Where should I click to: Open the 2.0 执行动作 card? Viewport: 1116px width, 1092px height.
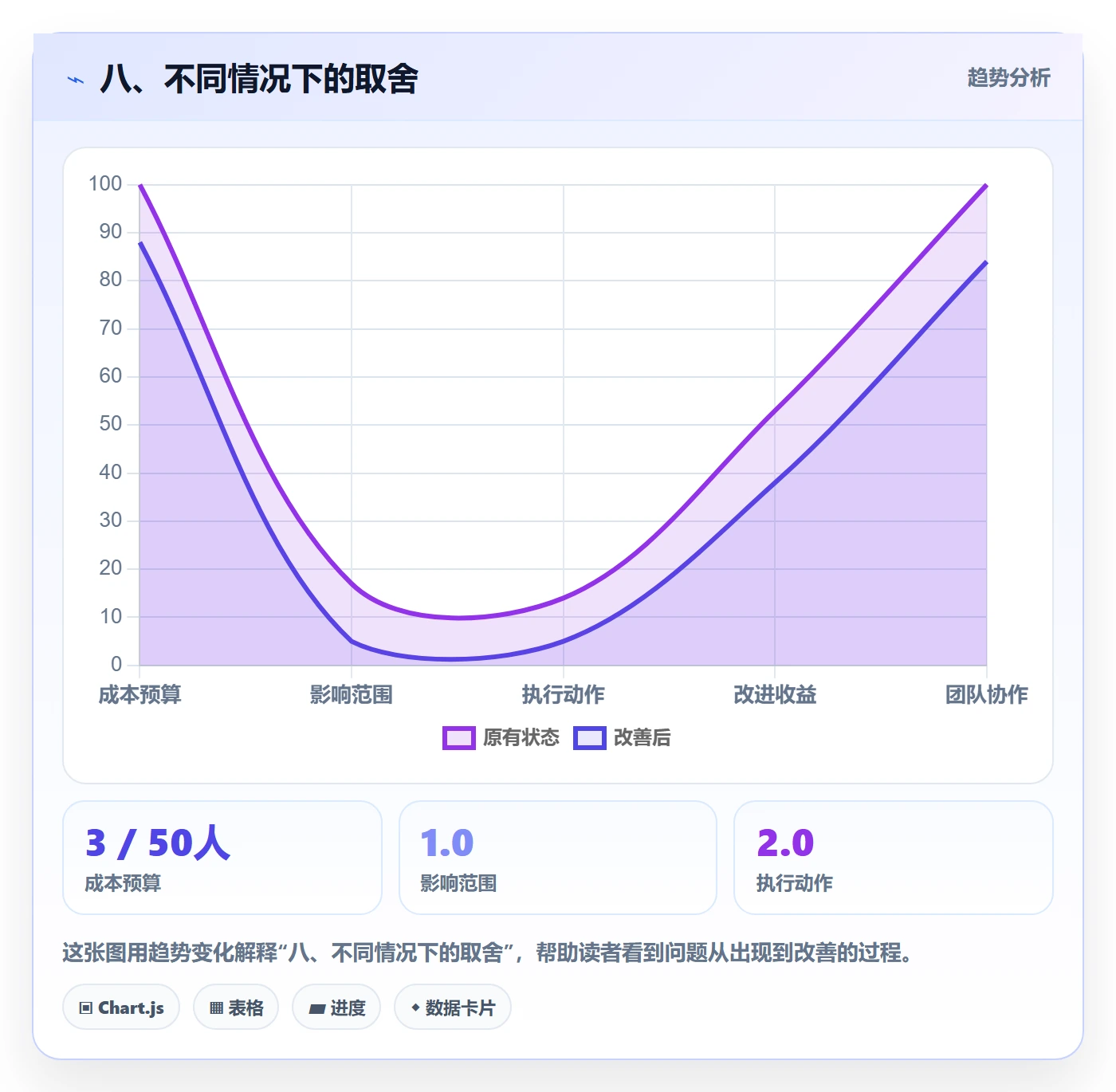click(894, 858)
